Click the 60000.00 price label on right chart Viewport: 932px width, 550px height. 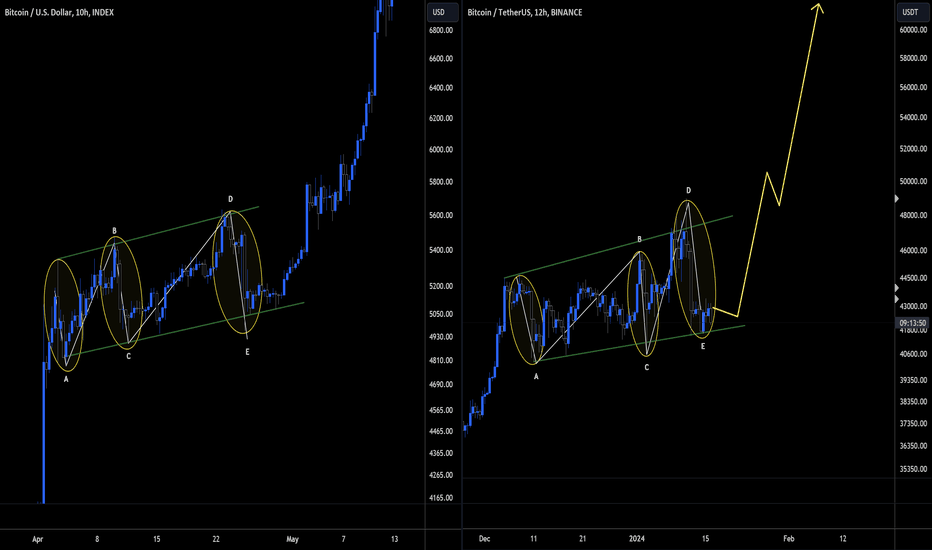coord(914,30)
